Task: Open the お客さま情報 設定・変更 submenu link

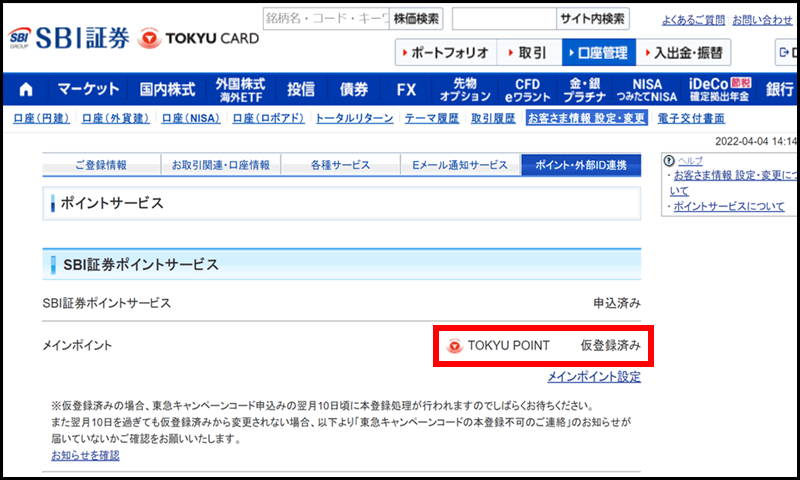Action: pos(587,118)
